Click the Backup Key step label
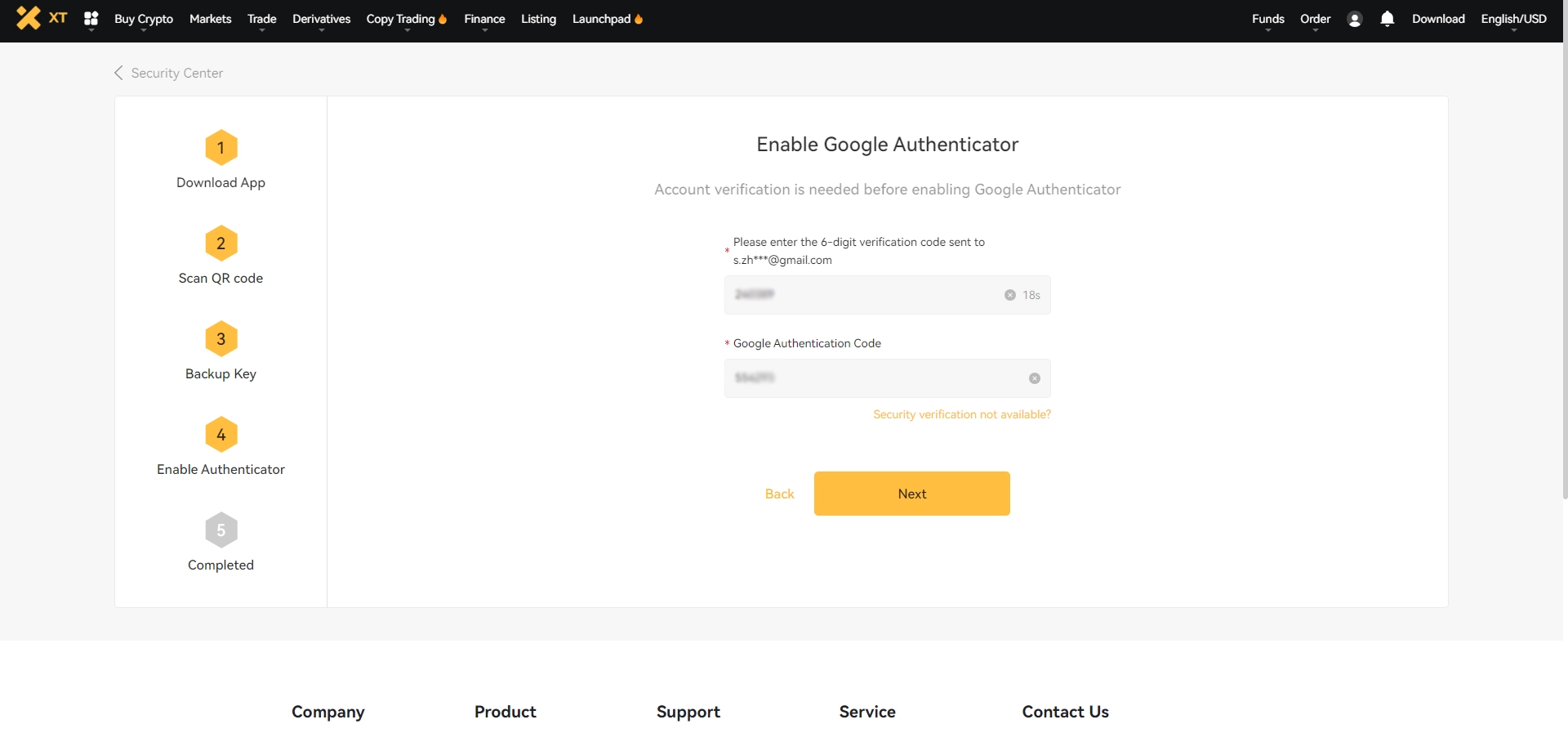The height and width of the screenshot is (733, 1568). [x=221, y=373]
